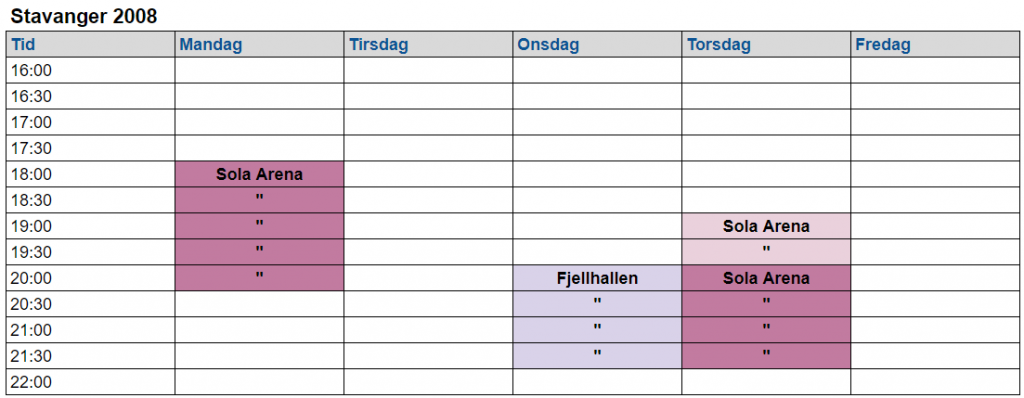Click the Tid column header
Viewport: 1024px width, 398px height.
[91, 44]
